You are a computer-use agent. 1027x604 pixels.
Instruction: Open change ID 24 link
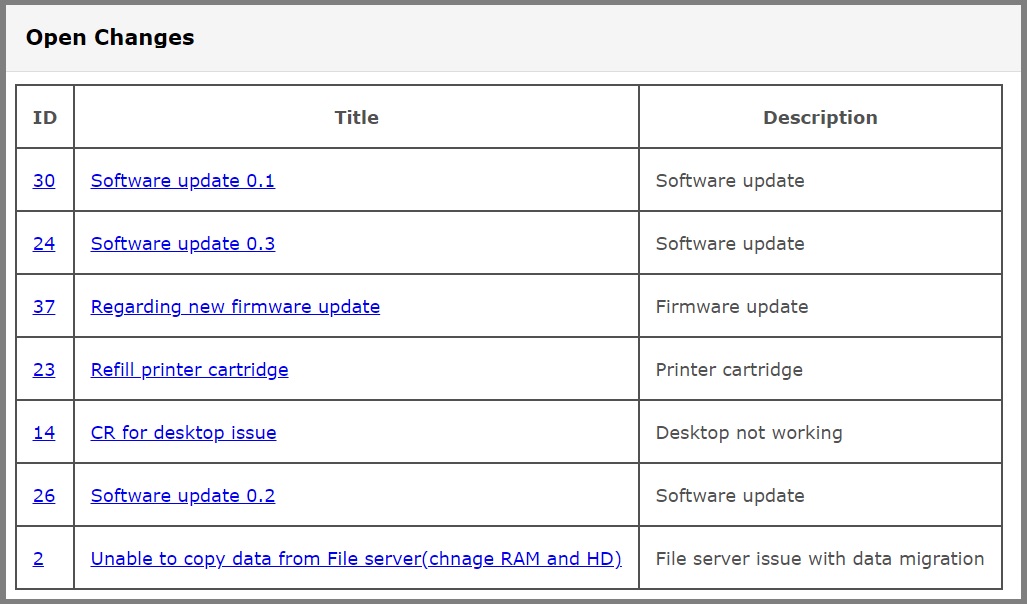(x=44, y=243)
